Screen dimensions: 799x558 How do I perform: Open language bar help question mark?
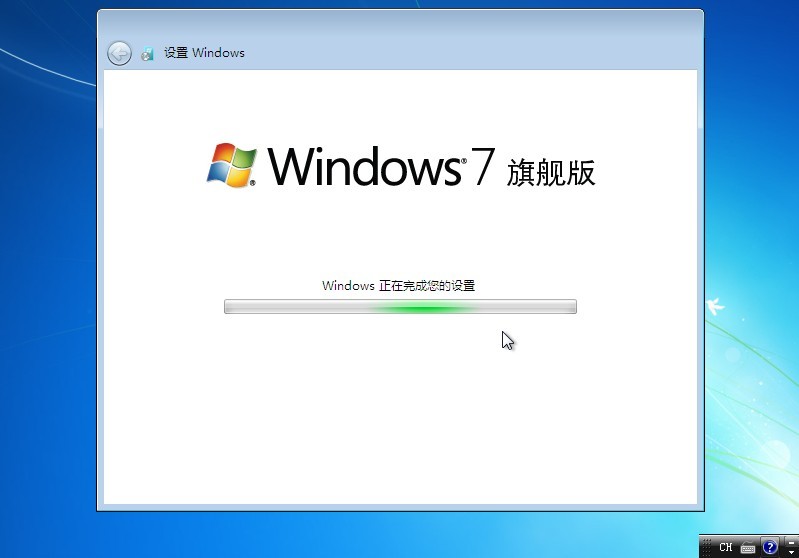click(x=770, y=547)
